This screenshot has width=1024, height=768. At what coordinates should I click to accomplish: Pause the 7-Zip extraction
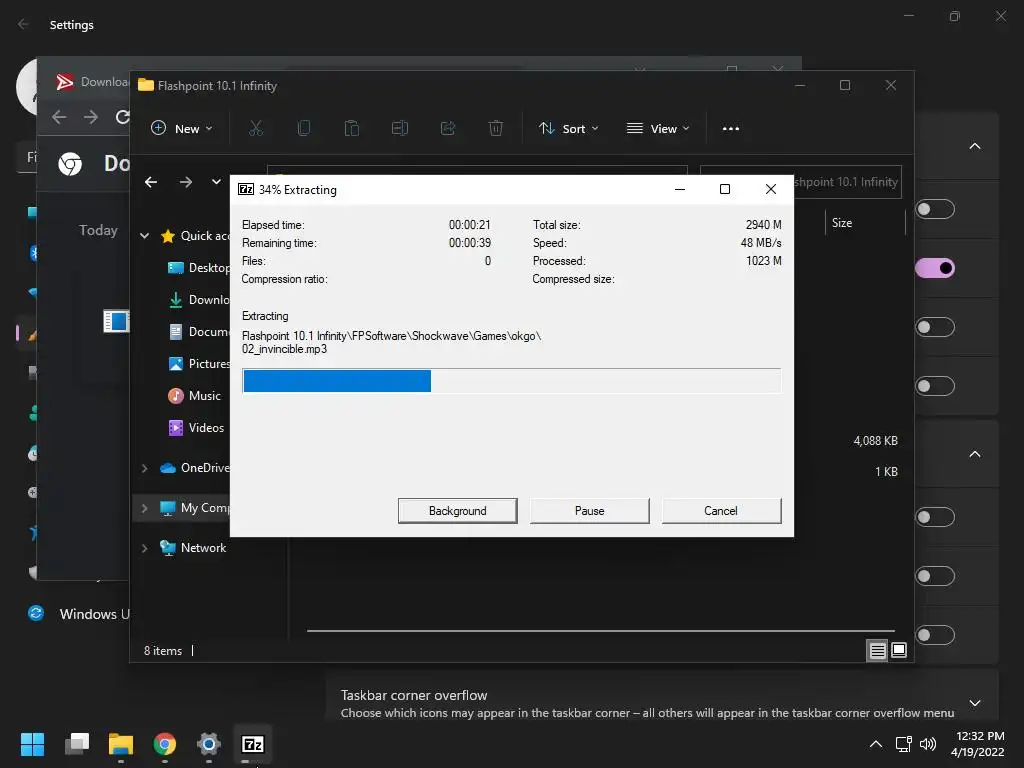(x=589, y=511)
